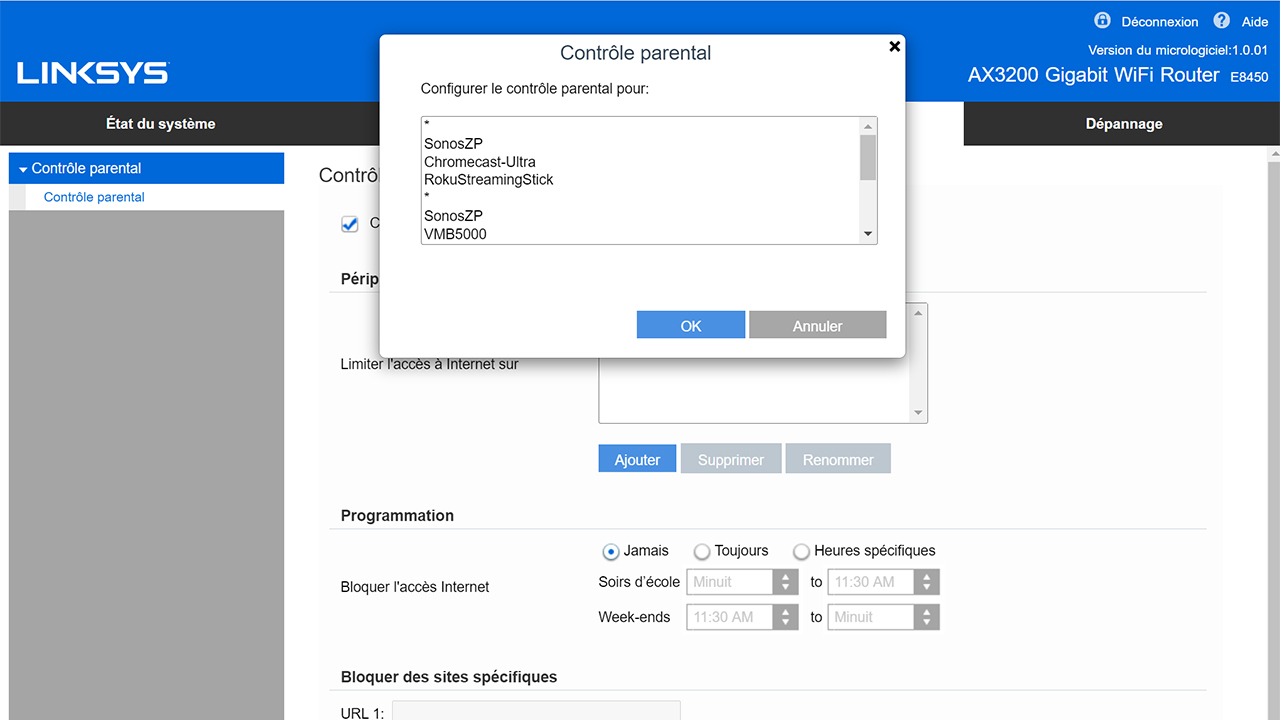Select Chromecast-Ultra in the device list
The height and width of the screenshot is (720, 1280).
[x=480, y=162]
